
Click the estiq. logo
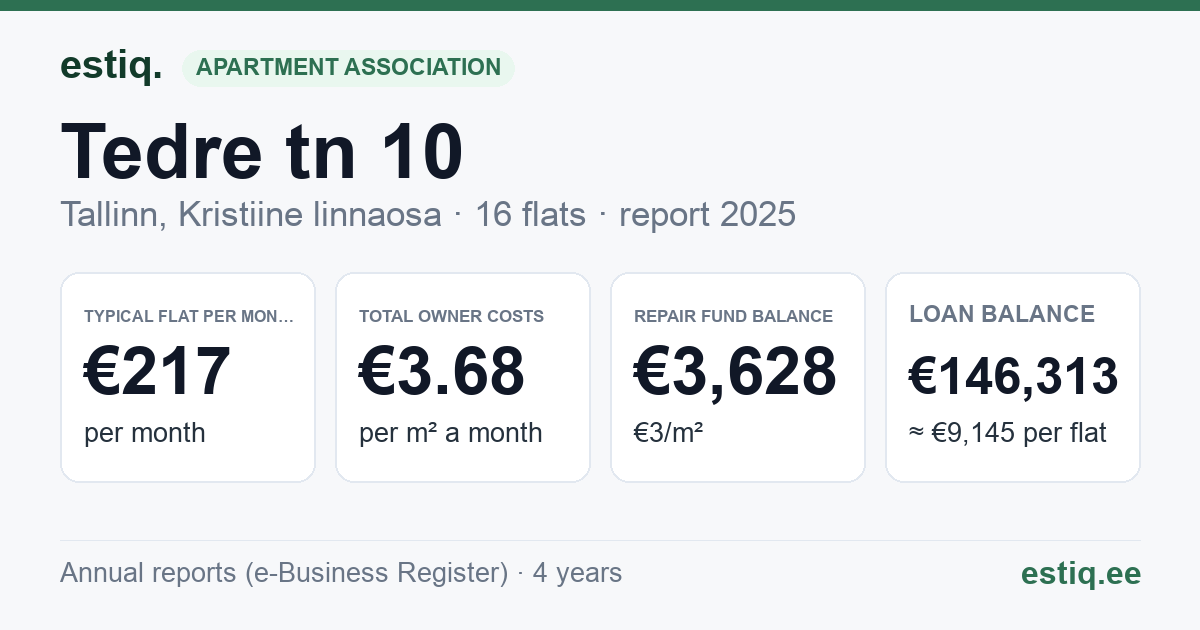coord(111,66)
